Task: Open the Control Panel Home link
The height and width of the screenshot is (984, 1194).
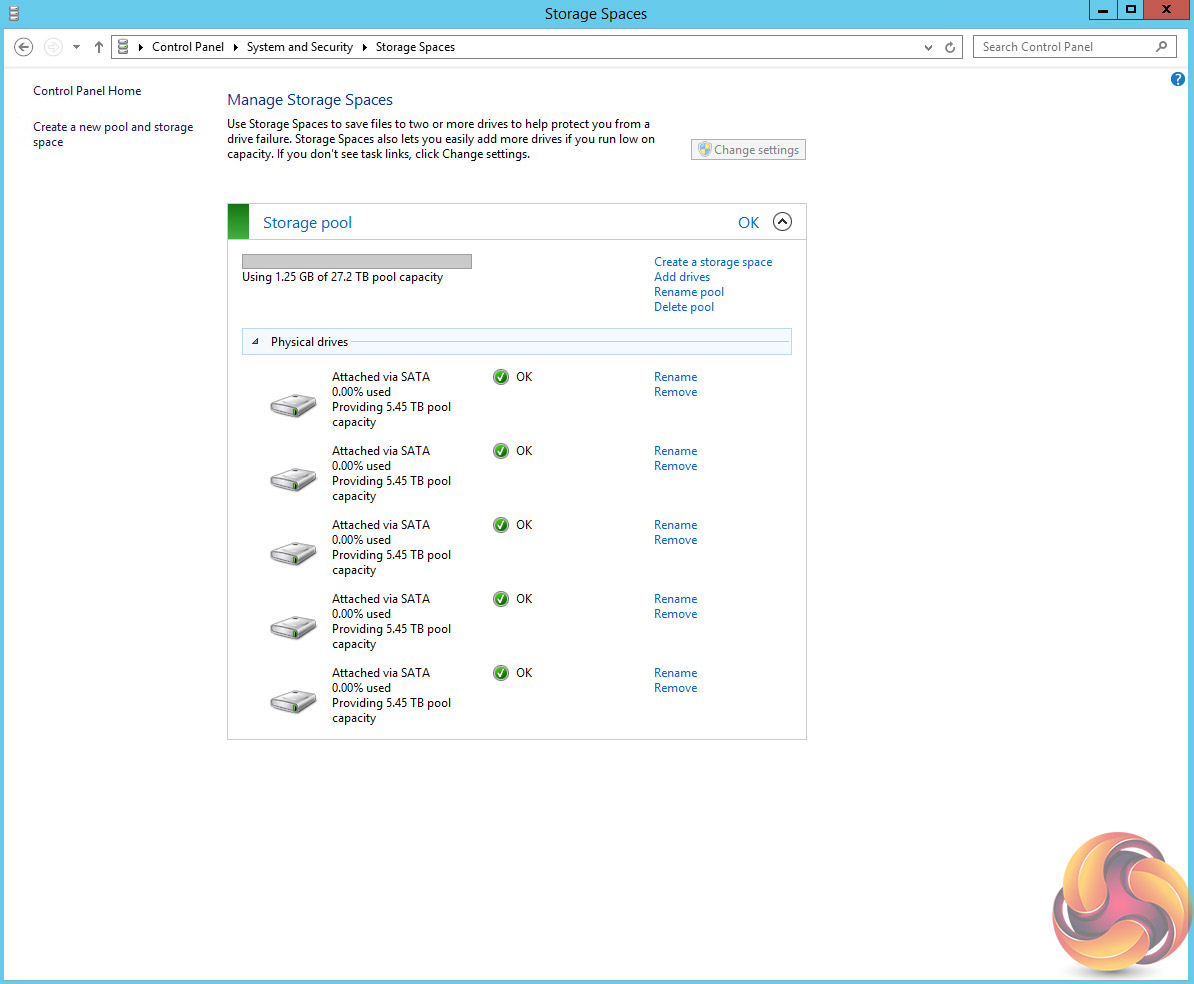Action: pyautogui.click(x=88, y=91)
